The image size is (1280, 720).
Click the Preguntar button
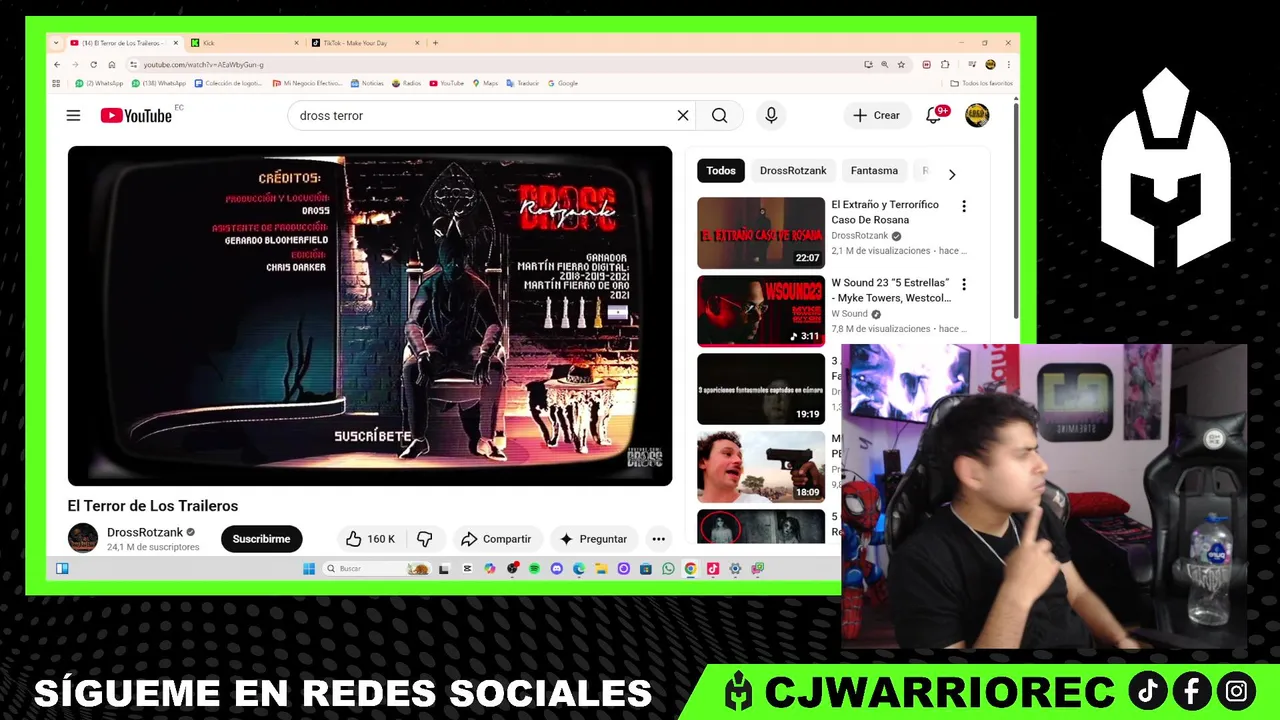[x=593, y=539]
